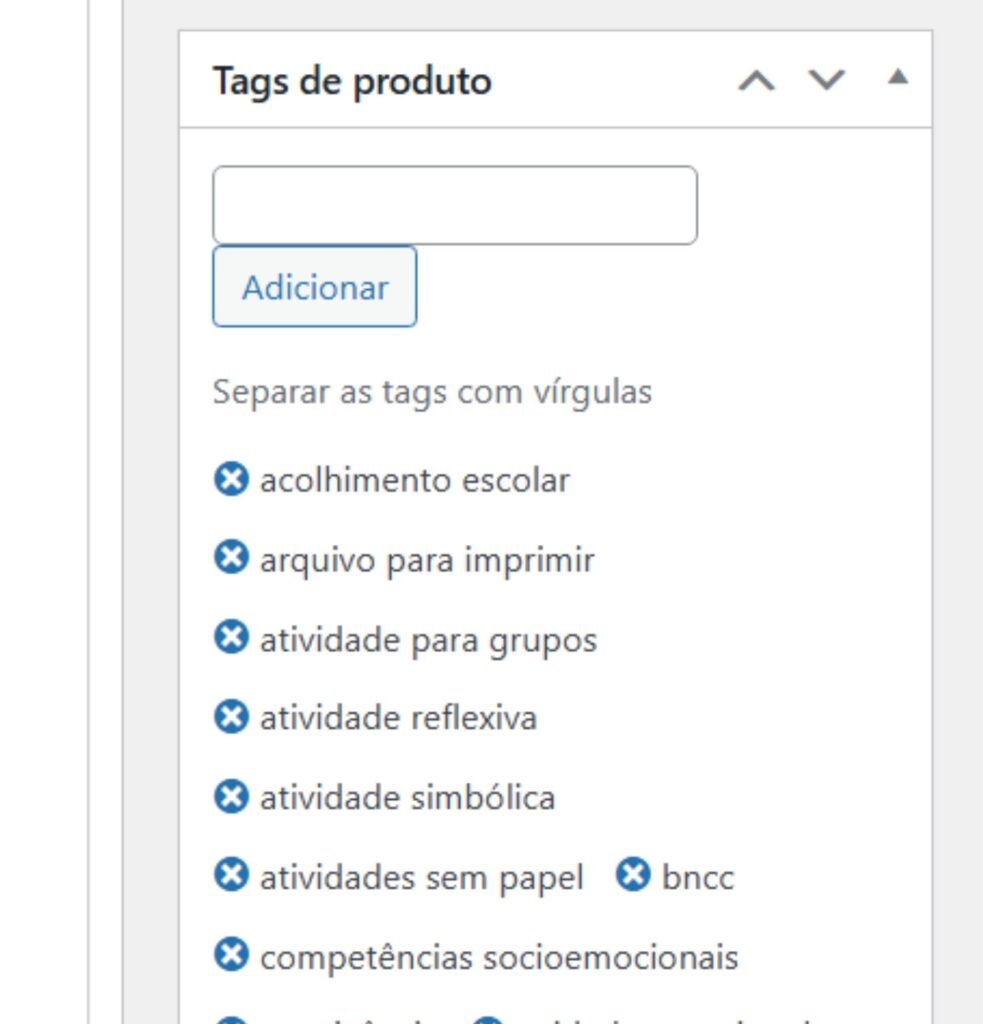Delete the 'competências socioemocionais' tag
Image resolution: width=983 pixels, height=1024 pixels.
pyautogui.click(x=230, y=956)
